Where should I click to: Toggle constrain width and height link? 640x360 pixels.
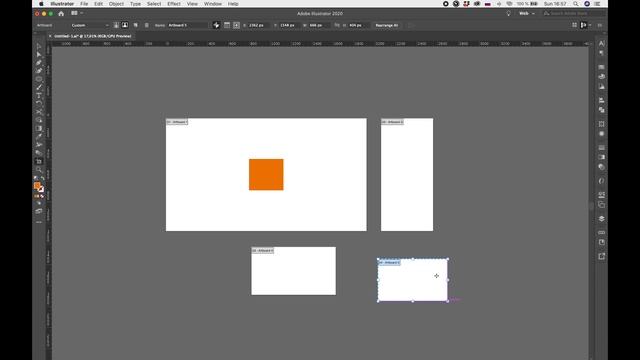[337, 25]
